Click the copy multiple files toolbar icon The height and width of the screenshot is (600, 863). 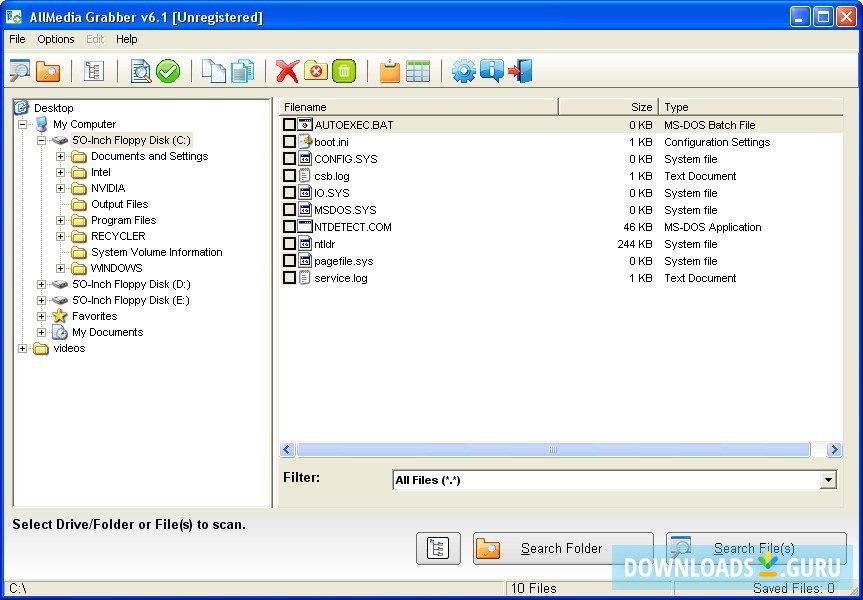click(242, 72)
